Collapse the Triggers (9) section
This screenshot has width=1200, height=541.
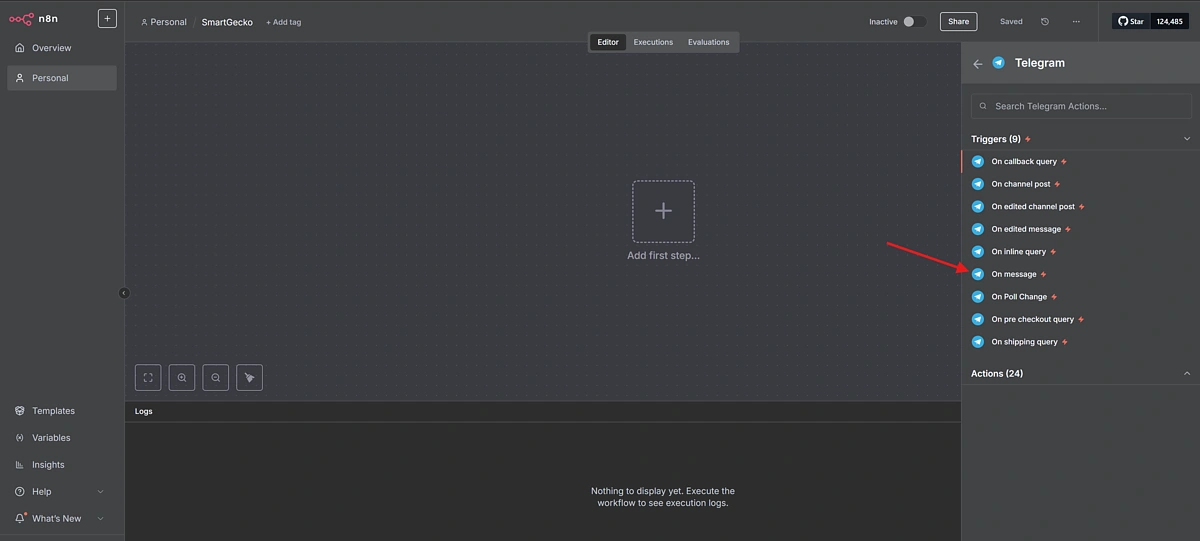pos(1187,139)
